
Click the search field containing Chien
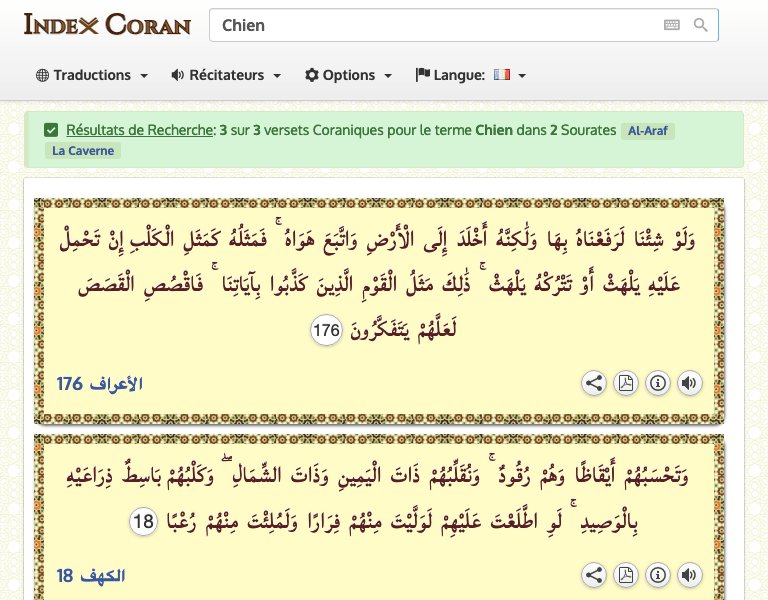click(430, 25)
